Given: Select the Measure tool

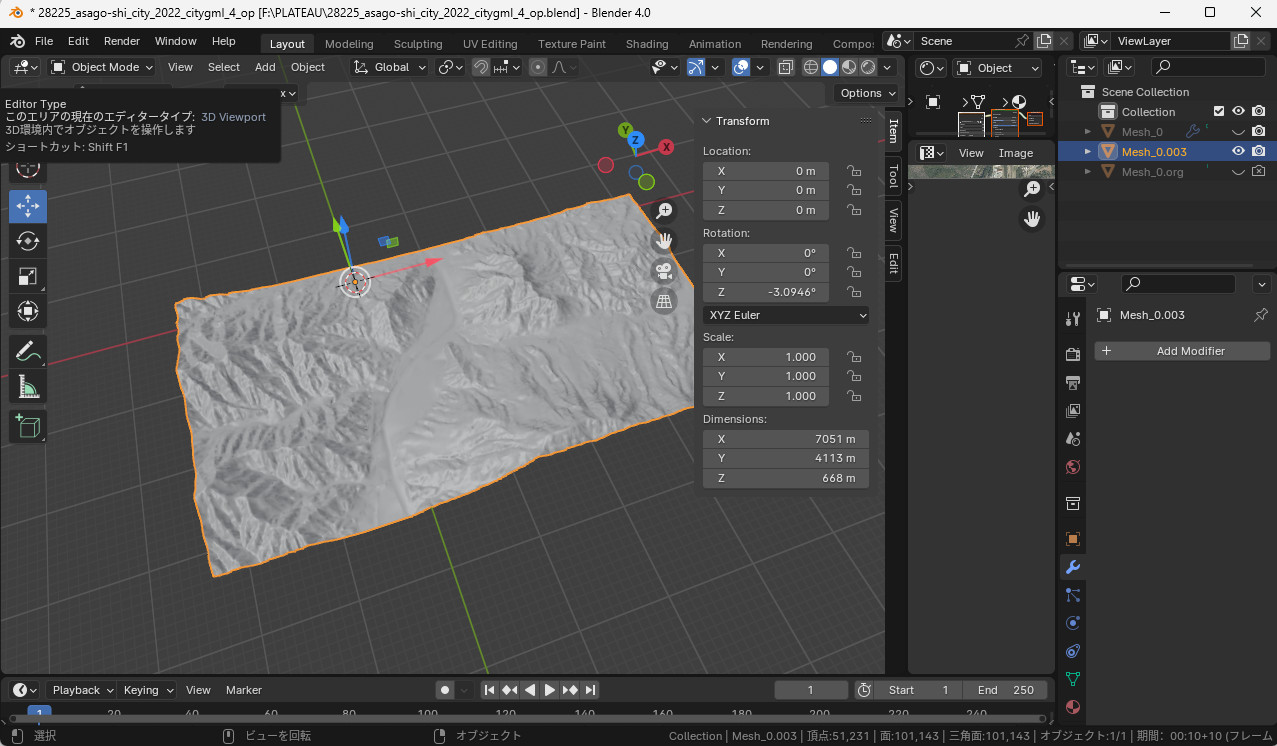Looking at the screenshot, I should (x=28, y=388).
